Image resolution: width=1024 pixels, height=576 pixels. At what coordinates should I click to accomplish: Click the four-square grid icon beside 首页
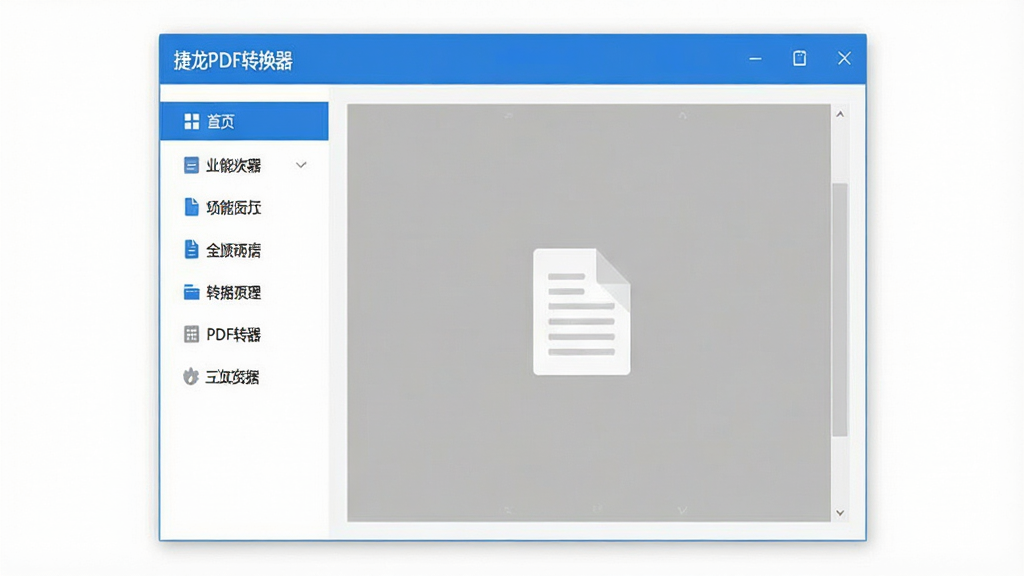[x=191, y=121]
